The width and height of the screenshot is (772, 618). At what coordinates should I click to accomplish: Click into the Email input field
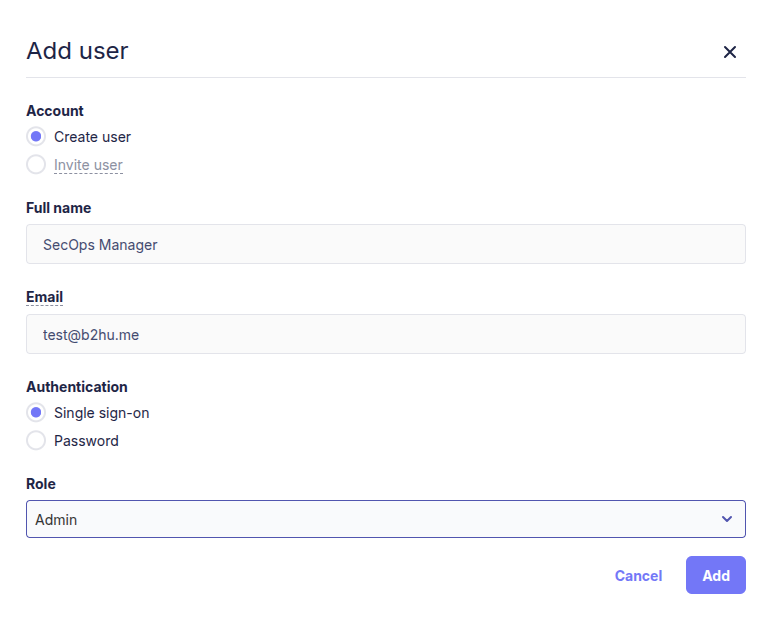[385, 335]
